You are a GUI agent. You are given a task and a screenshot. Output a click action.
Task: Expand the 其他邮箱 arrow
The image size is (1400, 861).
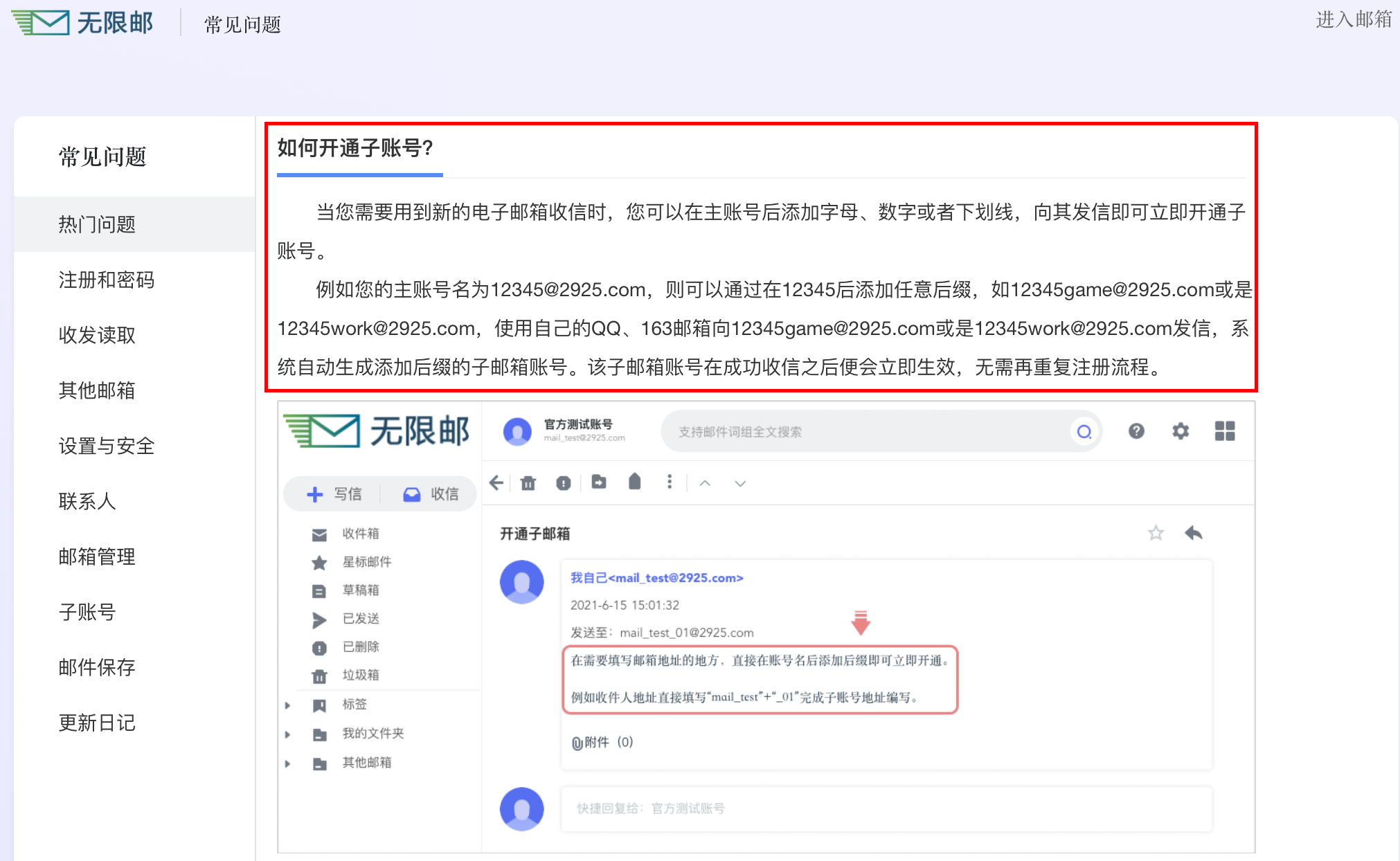288,763
